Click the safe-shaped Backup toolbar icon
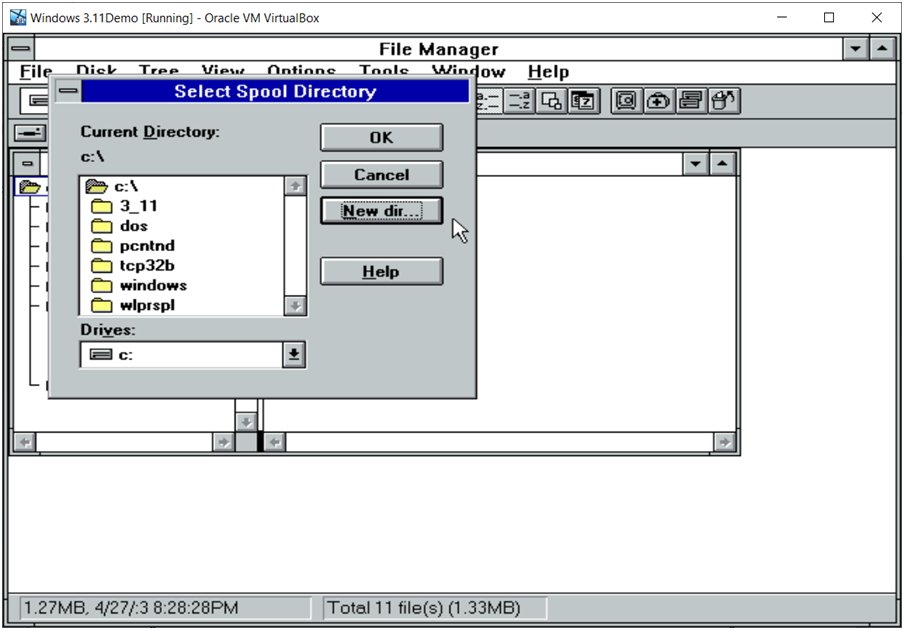 coord(626,101)
